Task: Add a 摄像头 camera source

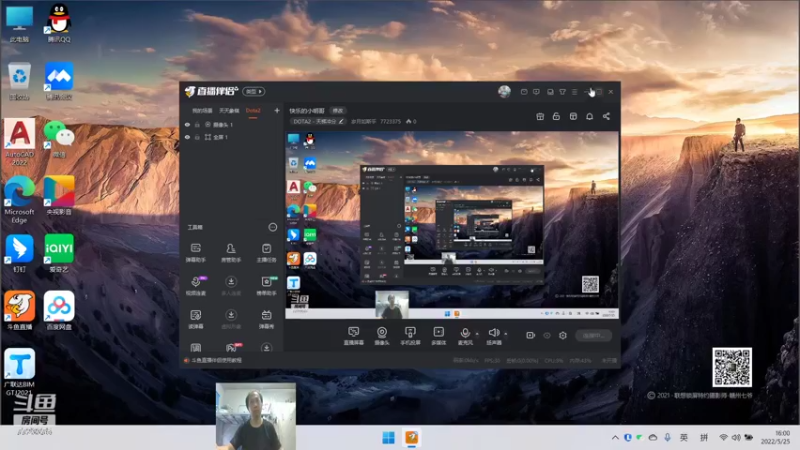Action: [382, 336]
